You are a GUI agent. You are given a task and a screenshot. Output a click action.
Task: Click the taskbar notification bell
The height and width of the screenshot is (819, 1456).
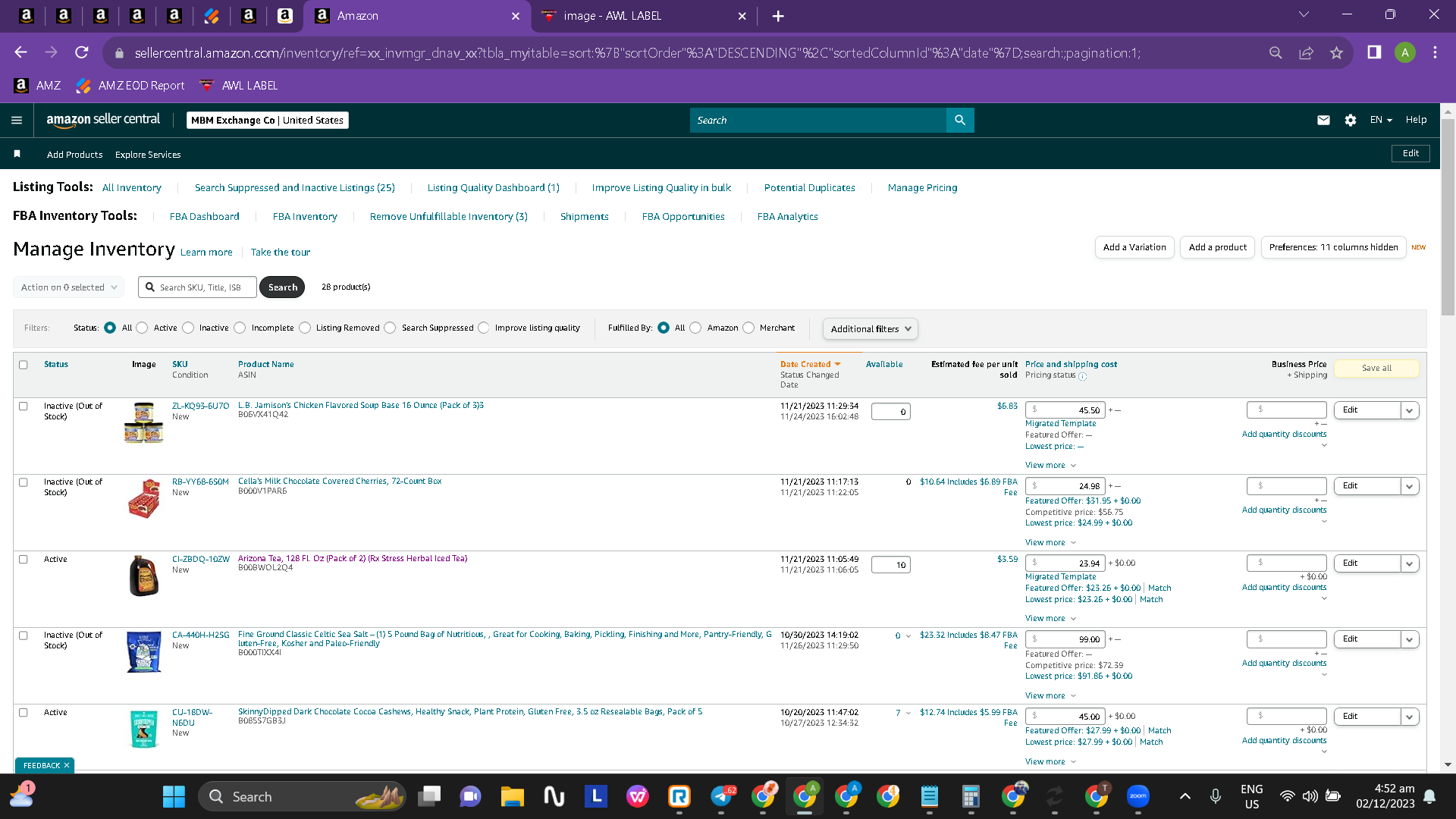[x=1429, y=796]
